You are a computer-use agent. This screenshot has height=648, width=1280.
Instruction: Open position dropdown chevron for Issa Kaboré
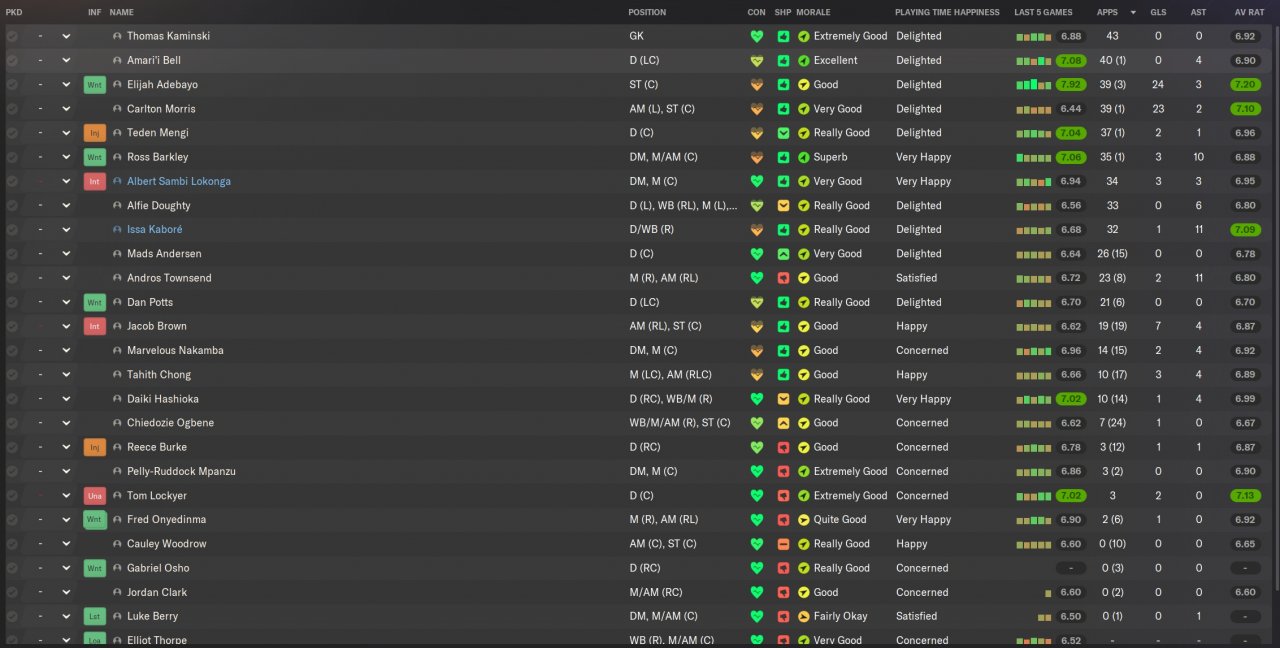point(66,230)
